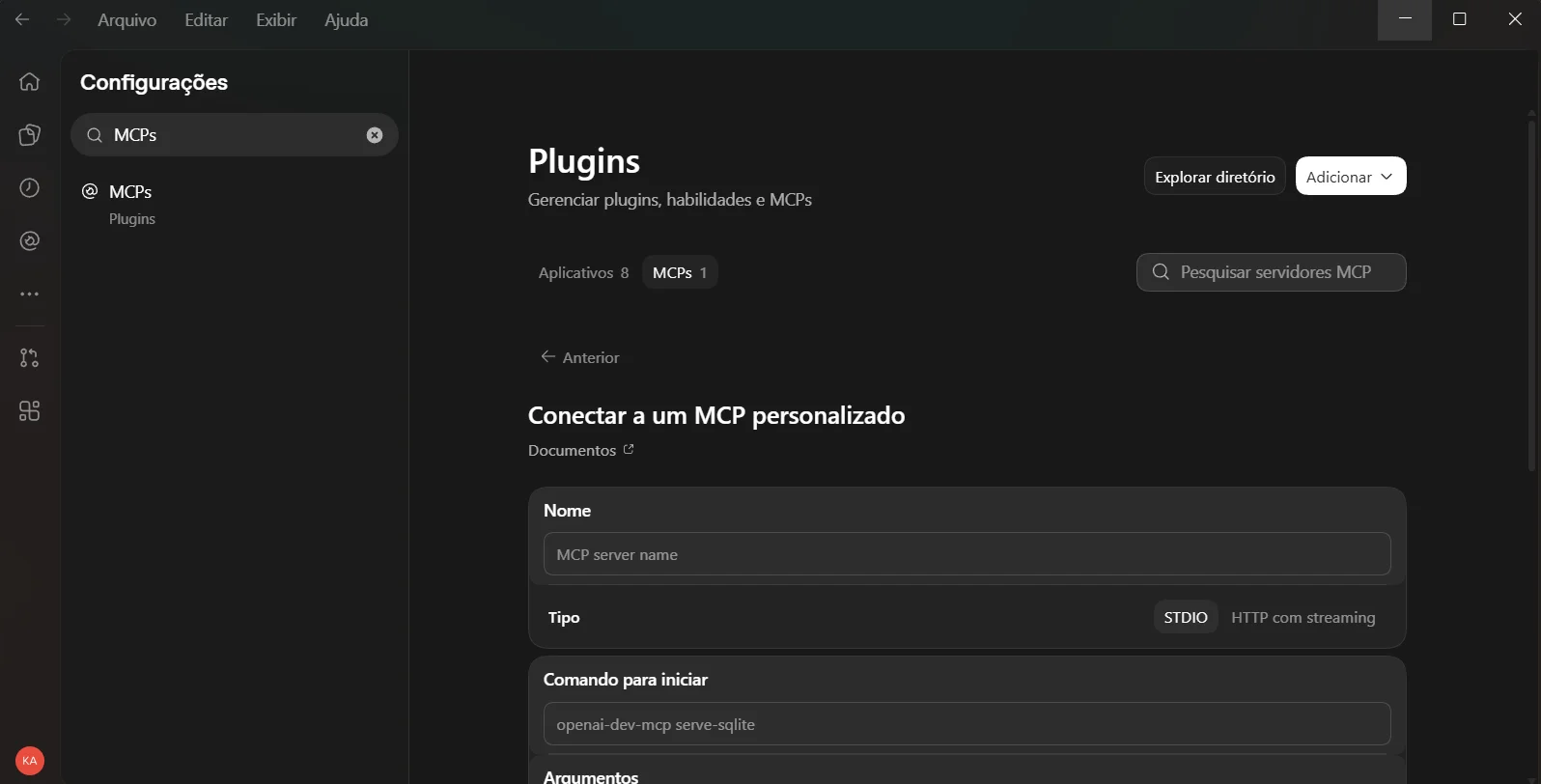Image resolution: width=1541 pixels, height=784 pixels.
Task: Open the Documentos link
Action: tap(581, 450)
